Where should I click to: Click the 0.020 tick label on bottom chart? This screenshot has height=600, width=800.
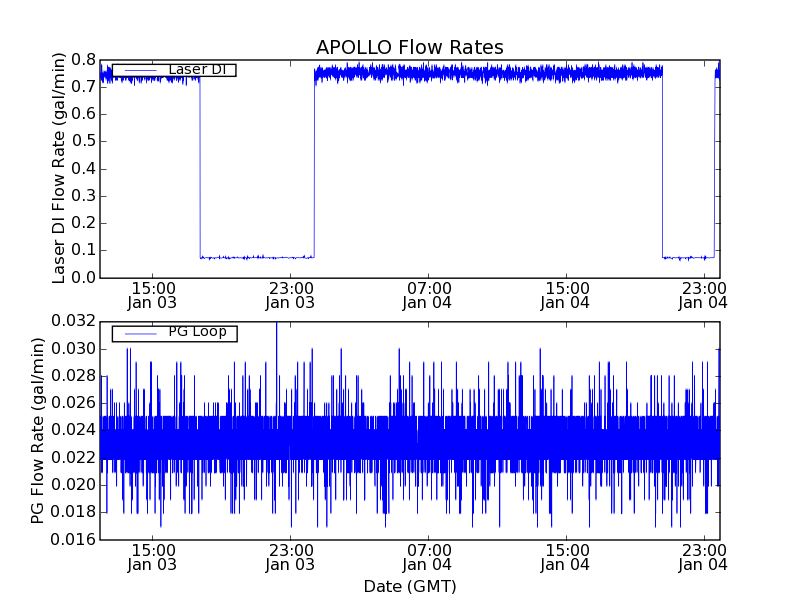point(73,485)
